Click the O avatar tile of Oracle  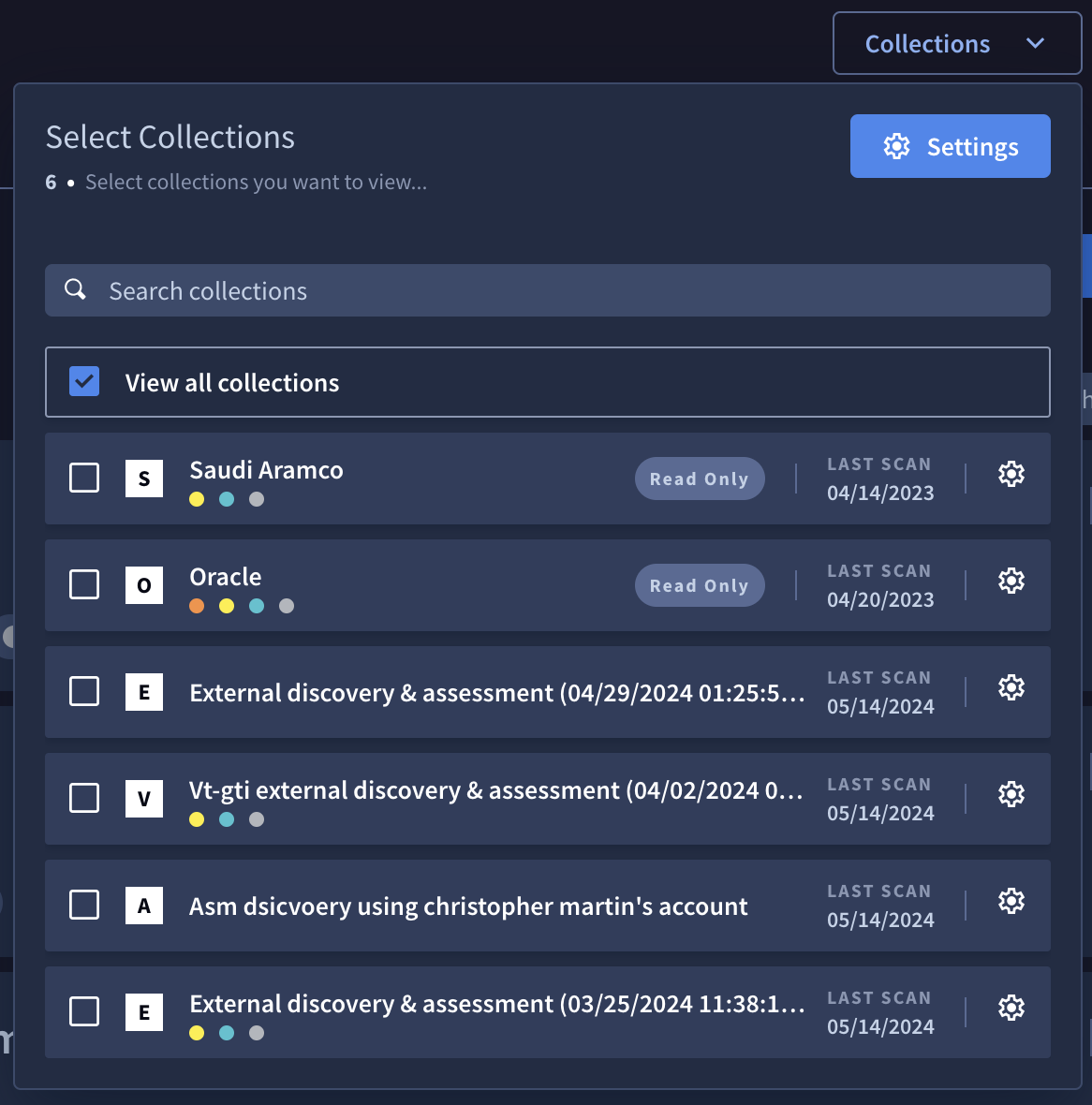click(144, 585)
